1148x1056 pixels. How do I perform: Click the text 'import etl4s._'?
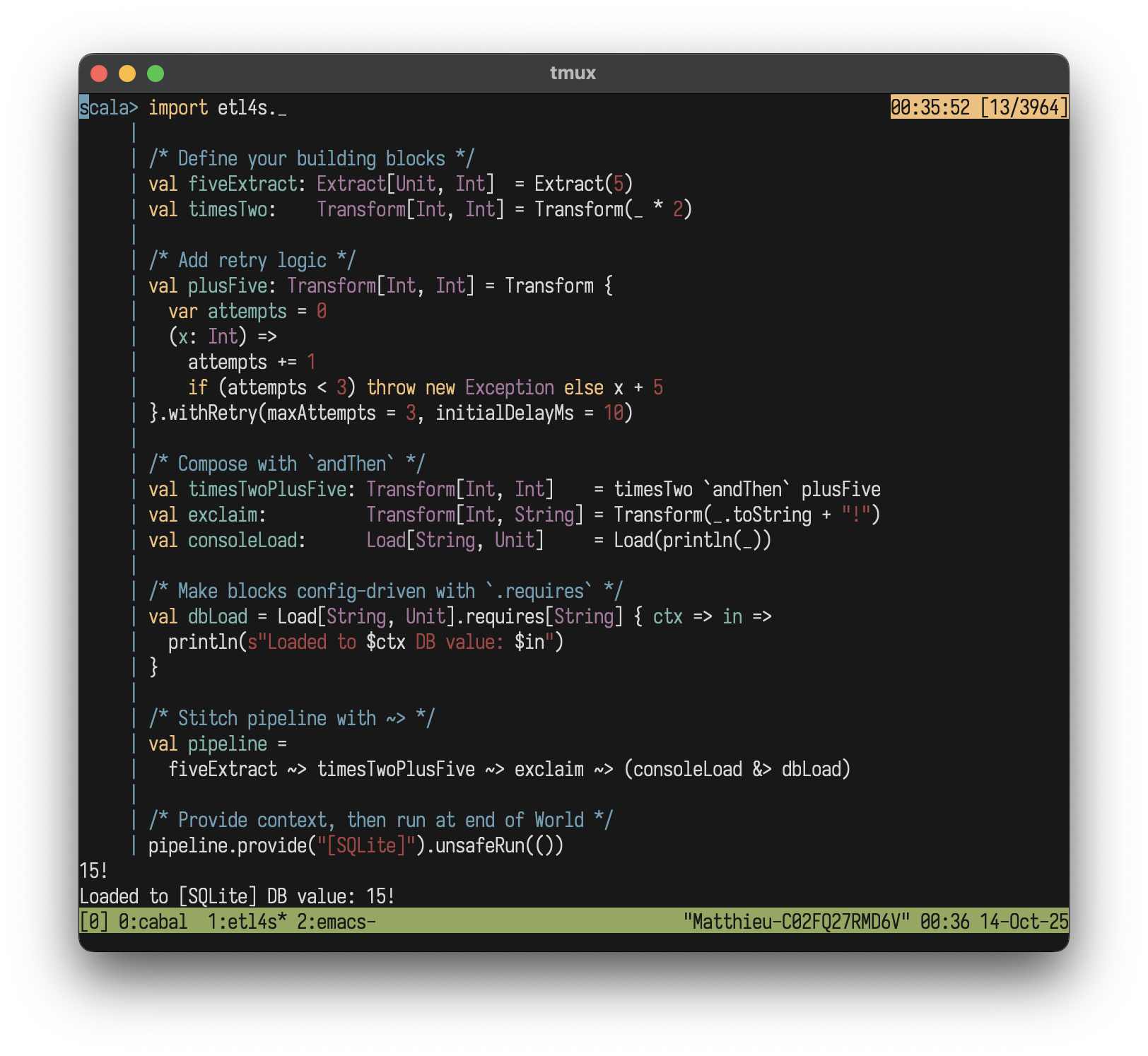point(218,107)
